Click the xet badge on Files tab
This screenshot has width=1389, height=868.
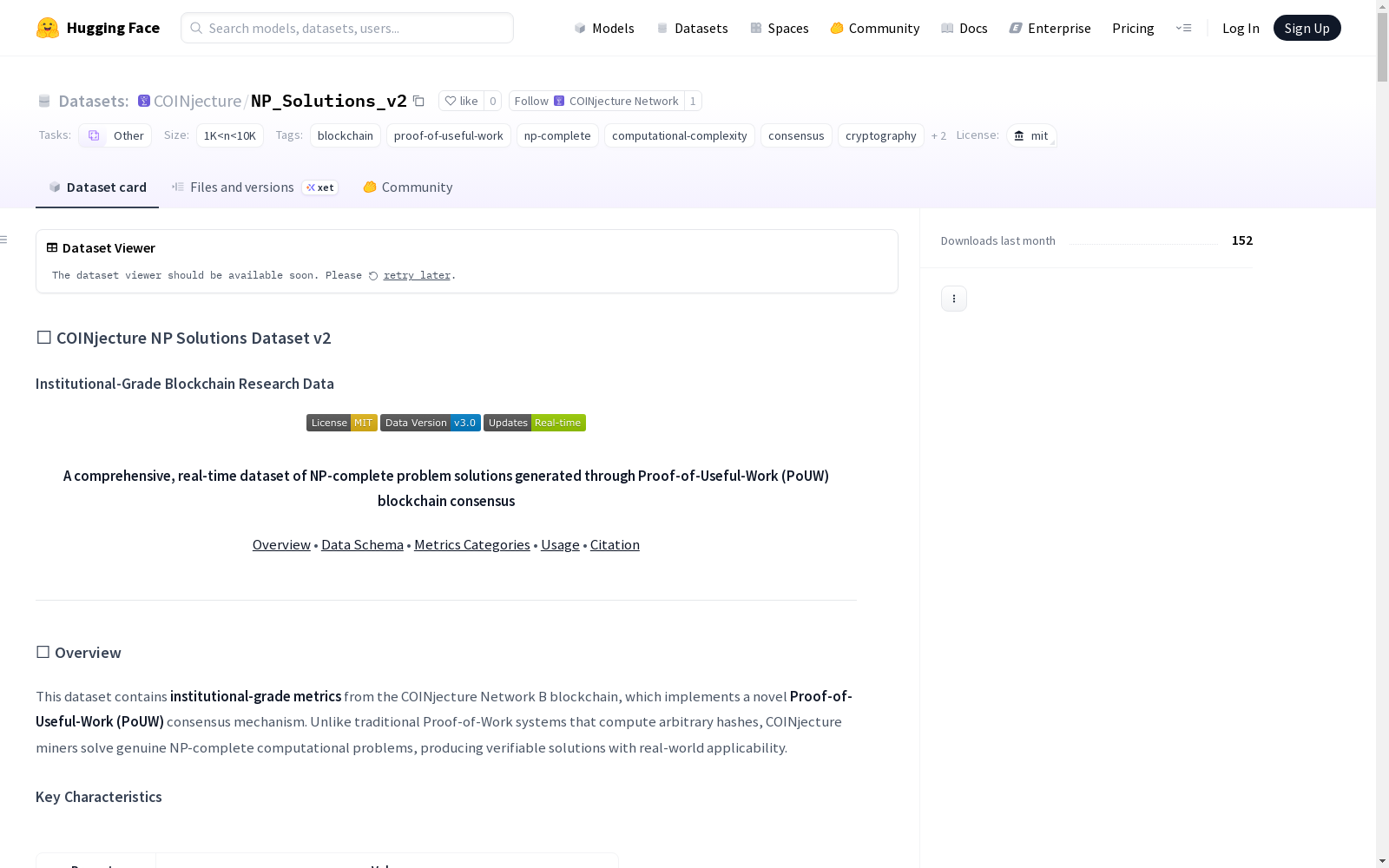click(320, 187)
